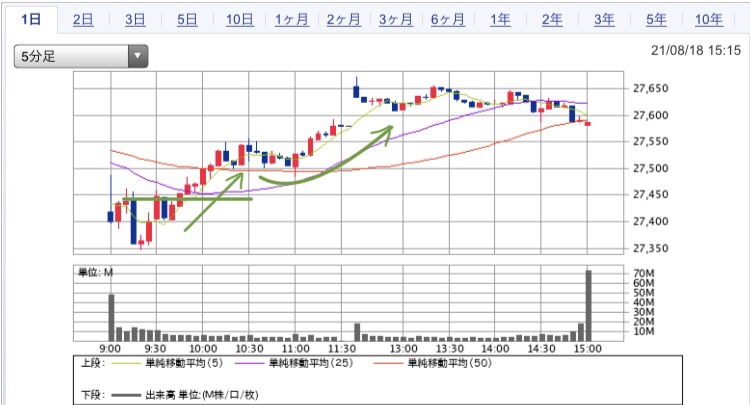Click the 11:30 time axis label
The width and height of the screenshot is (750, 405).
pos(342,349)
